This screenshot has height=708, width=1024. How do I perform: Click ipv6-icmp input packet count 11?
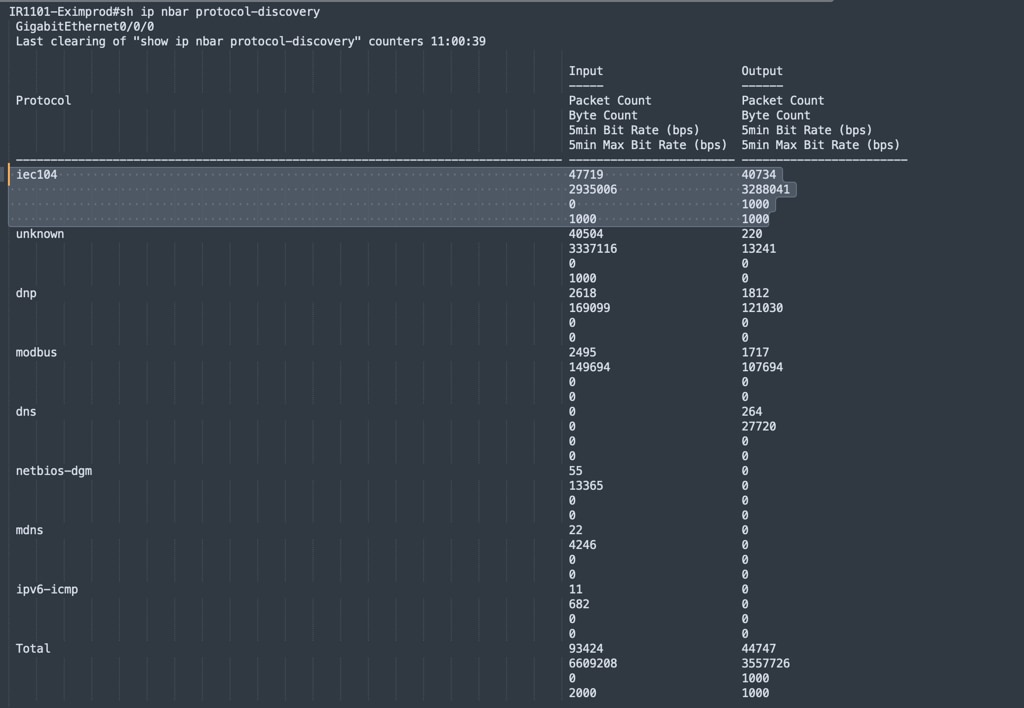pos(575,590)
